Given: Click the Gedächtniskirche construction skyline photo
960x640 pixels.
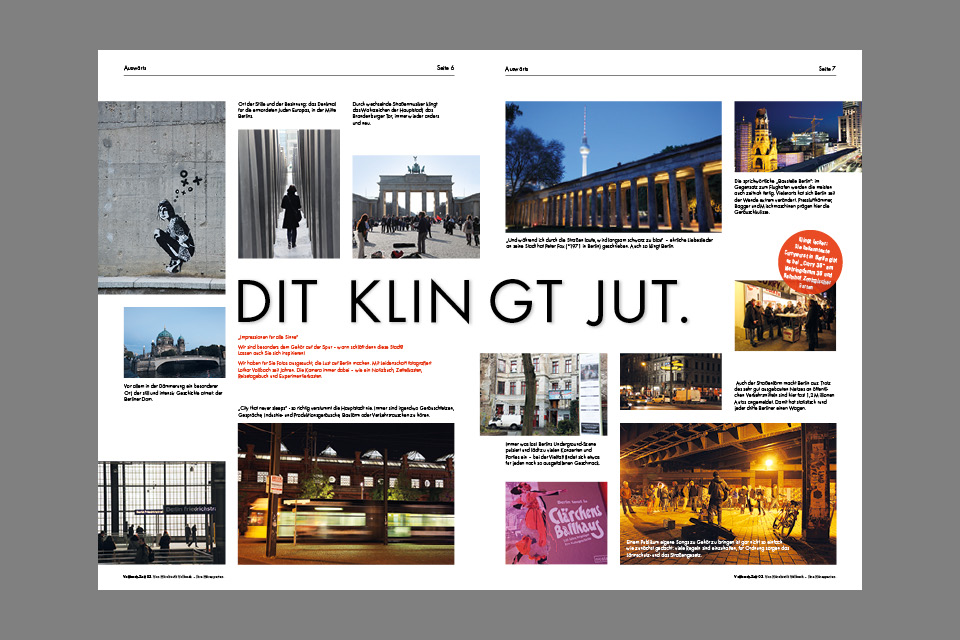Looking at the screenshot, I should 797,136.
